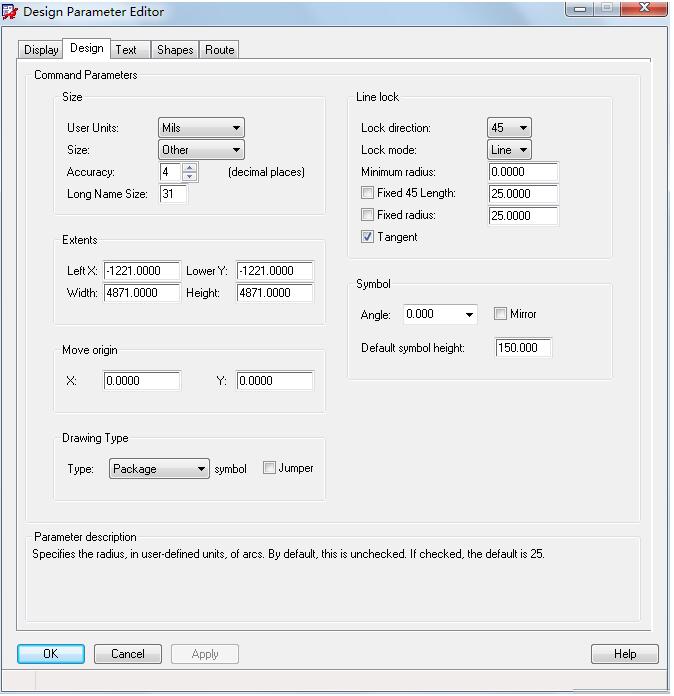Expand the Lock mode dropdown
Viewport: 674px width, 696px height.
(x=509, y=150)
